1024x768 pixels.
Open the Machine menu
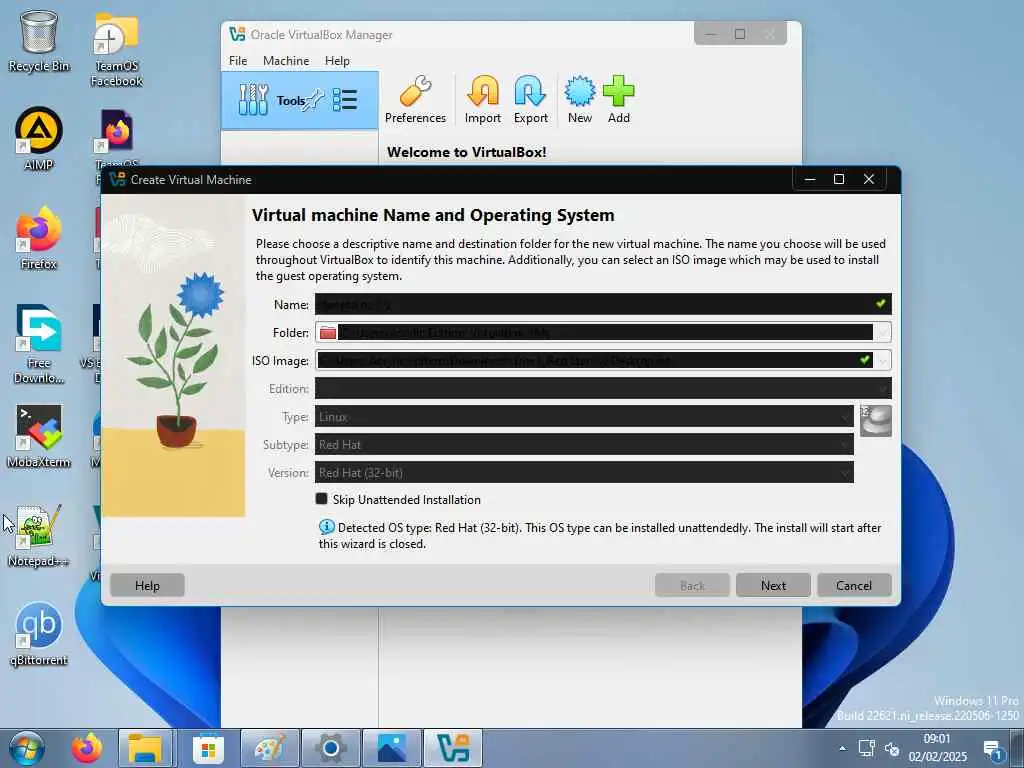click(286, 60)
